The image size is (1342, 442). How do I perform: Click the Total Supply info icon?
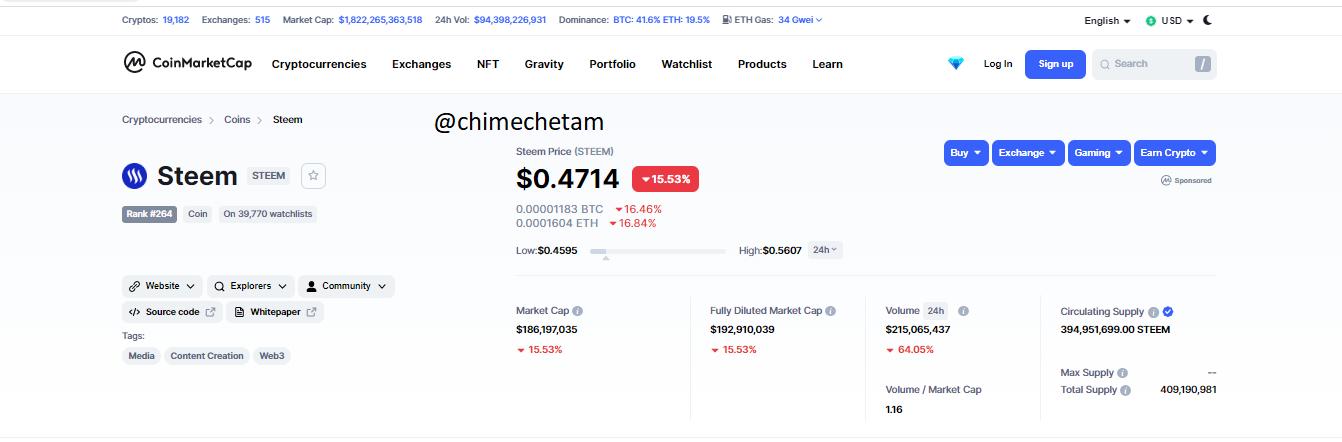1126,390
